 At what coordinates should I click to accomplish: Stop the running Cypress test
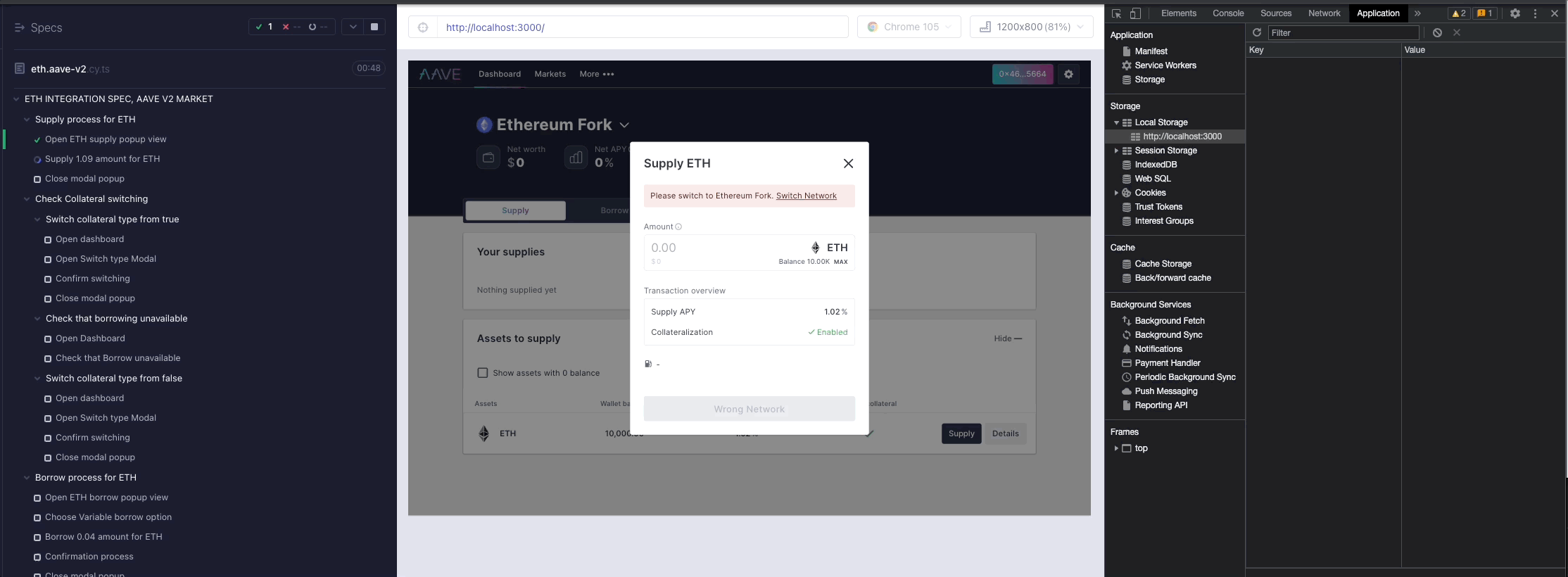374,27
